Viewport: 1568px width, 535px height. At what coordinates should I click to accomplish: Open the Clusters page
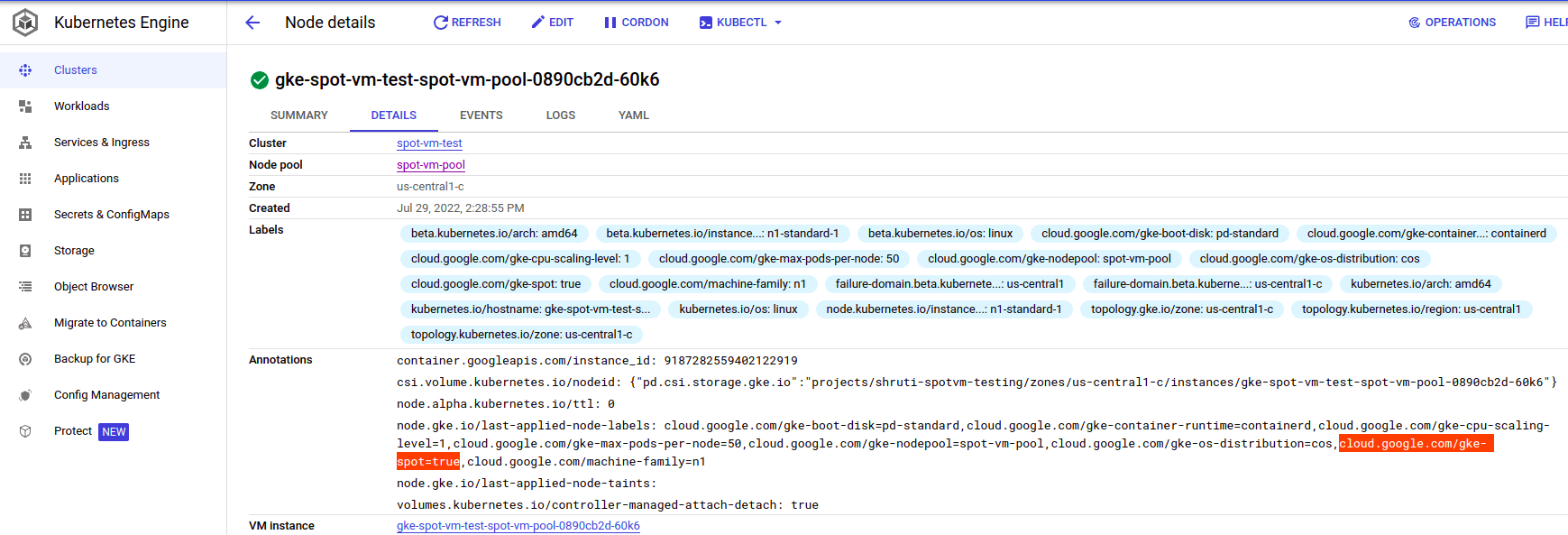point(76,70)
